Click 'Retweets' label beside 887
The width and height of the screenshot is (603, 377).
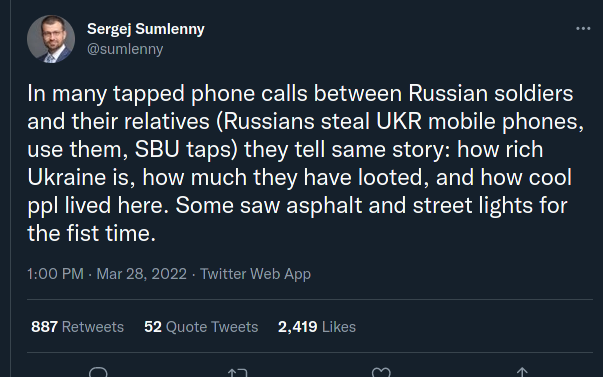pos(93,327)
